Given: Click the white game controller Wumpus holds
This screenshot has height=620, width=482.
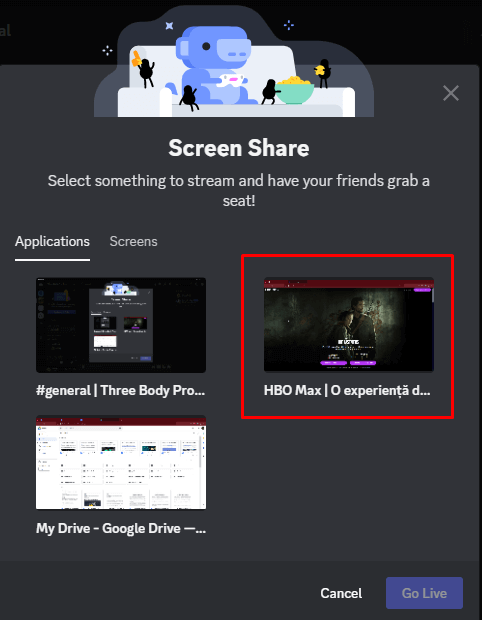Looking at the screenshot, I should (231, 80).
